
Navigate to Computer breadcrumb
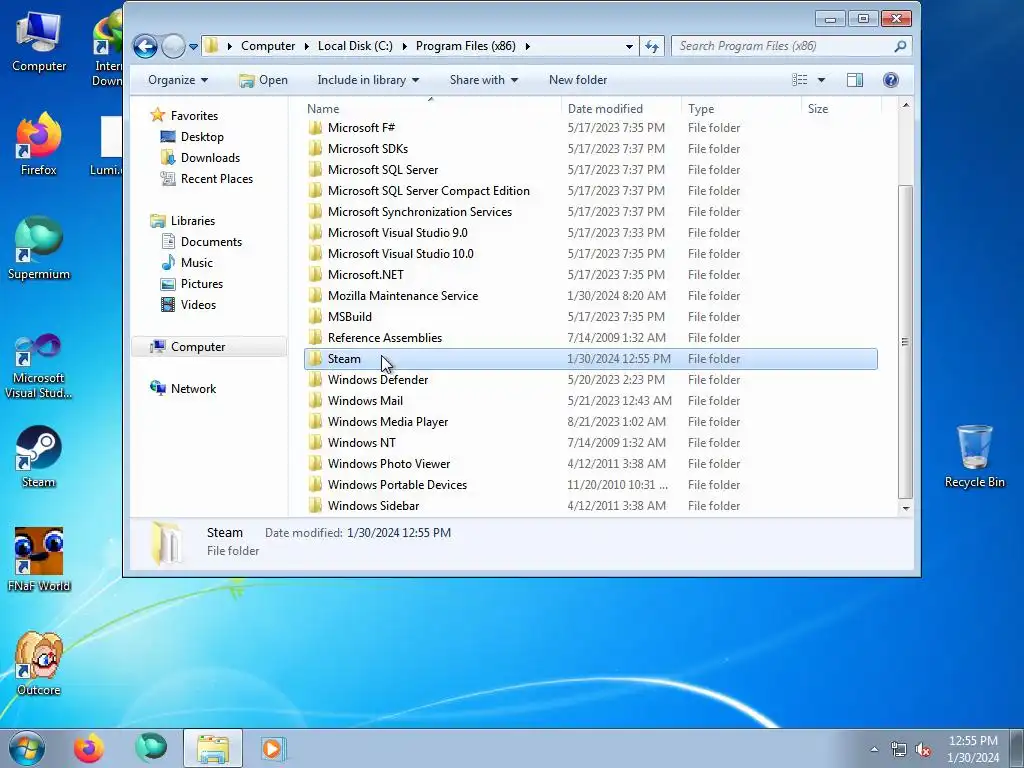(x=268, y=46)
